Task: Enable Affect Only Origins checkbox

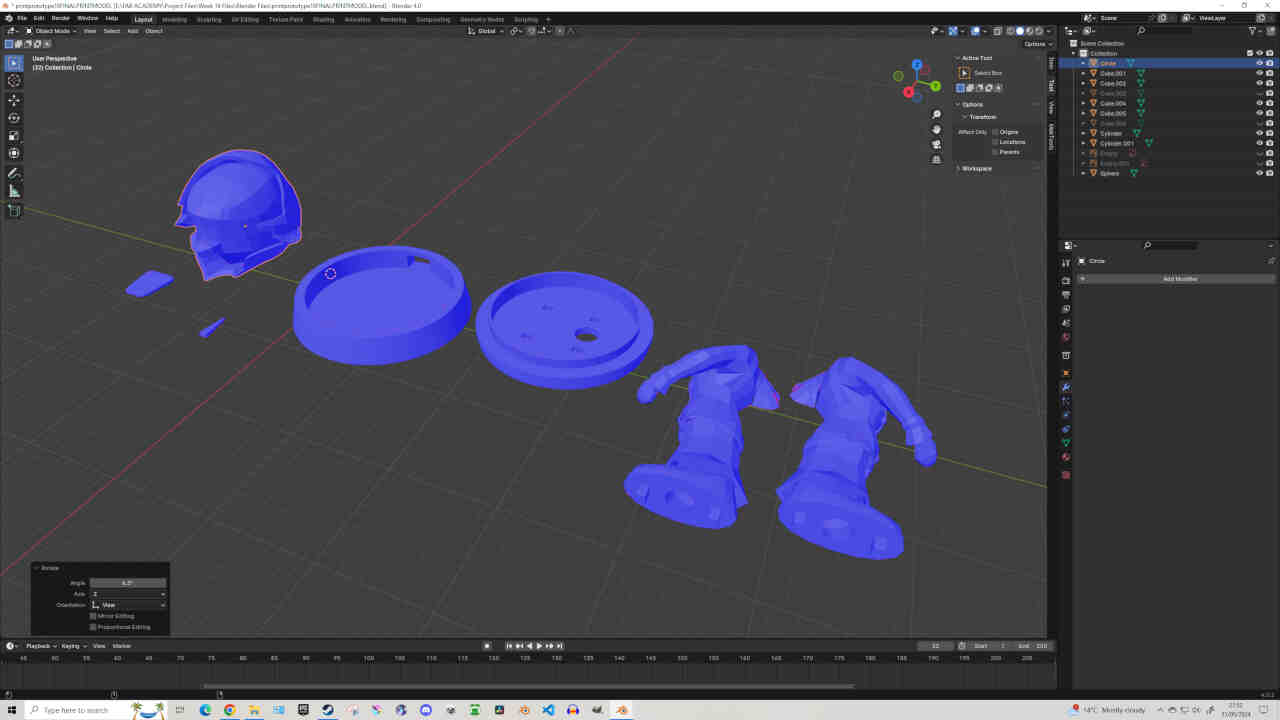Action: [x=995, y=132]
